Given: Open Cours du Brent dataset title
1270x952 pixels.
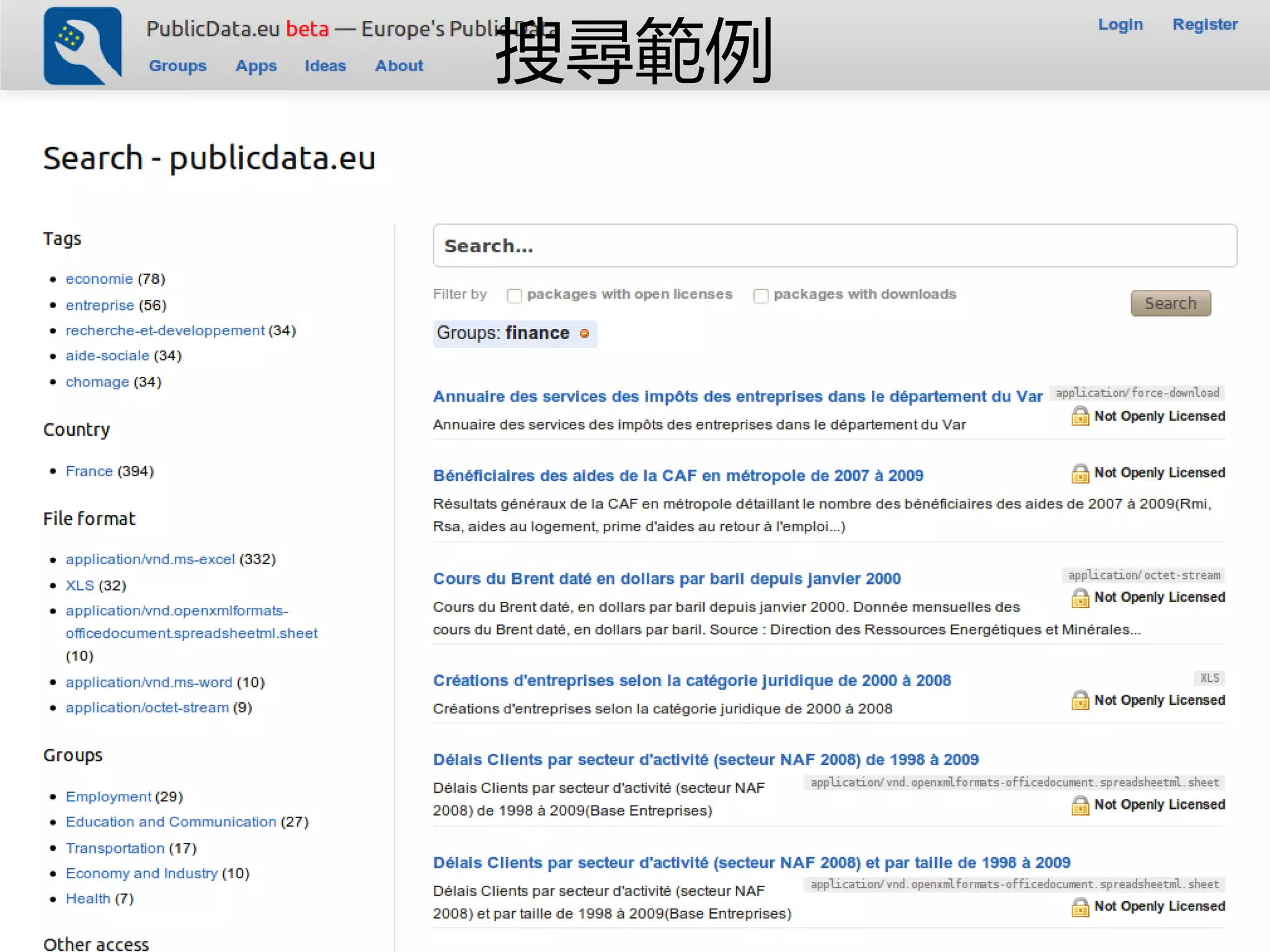Looking at the screenshot, I should [x=667, y=578].
